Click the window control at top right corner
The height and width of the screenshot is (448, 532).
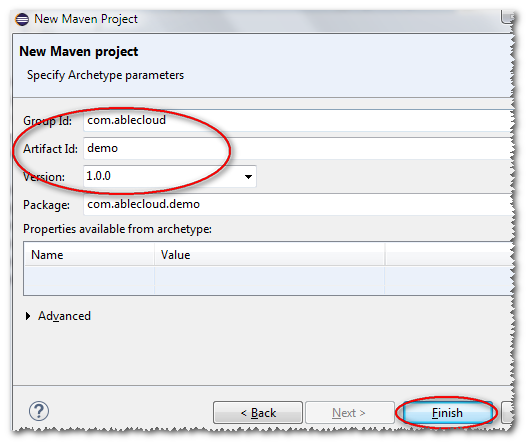click(x=507, y=17)
